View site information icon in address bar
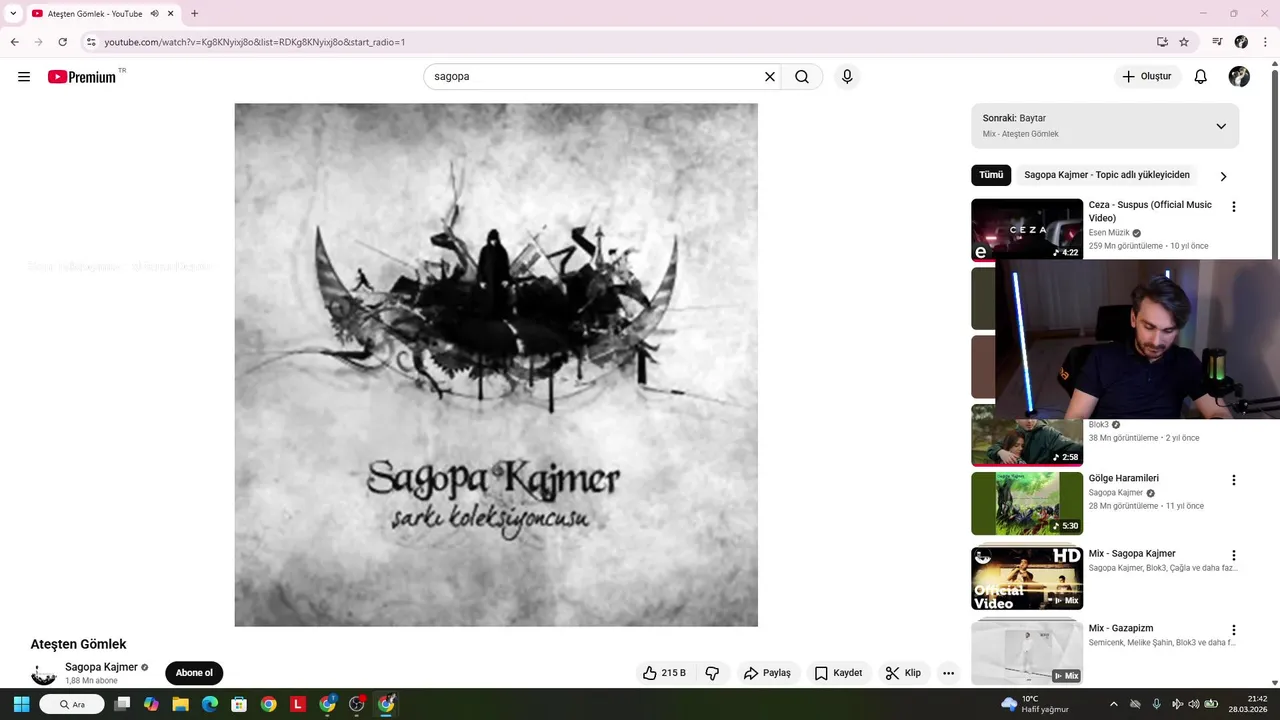1280x720 pixels. pos(91,42)
